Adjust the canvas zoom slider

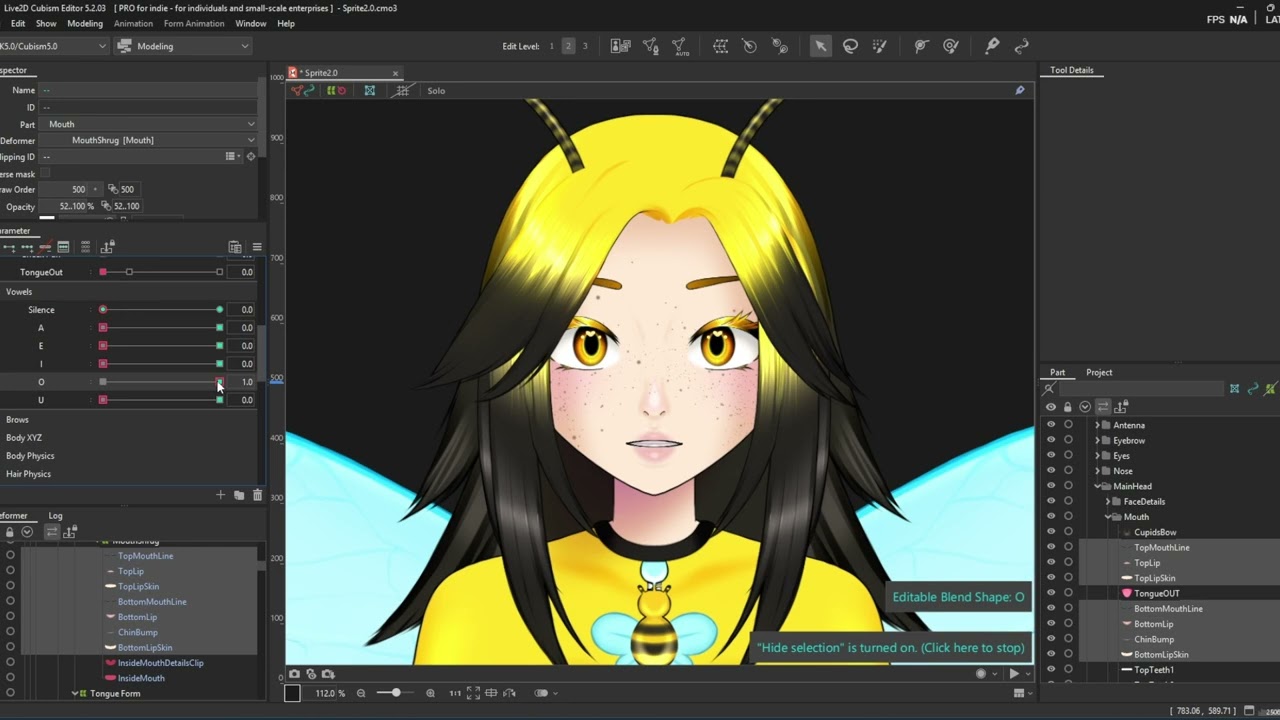pos(396,693)
